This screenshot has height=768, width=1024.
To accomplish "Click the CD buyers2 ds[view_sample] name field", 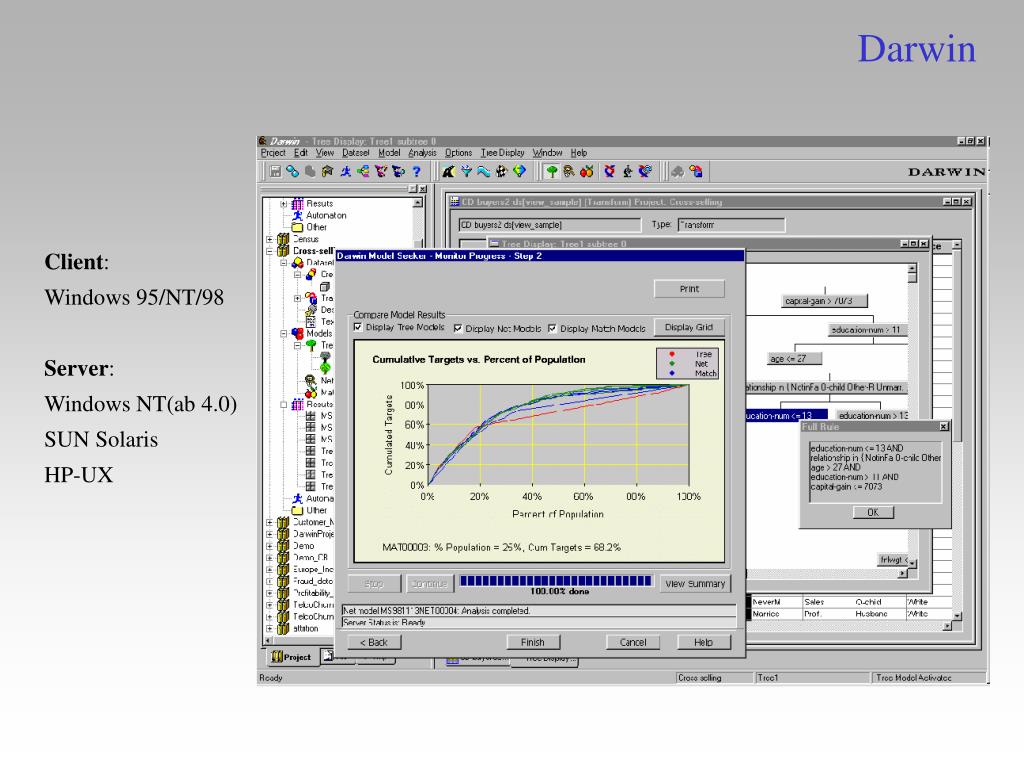I will pos(549,225).
